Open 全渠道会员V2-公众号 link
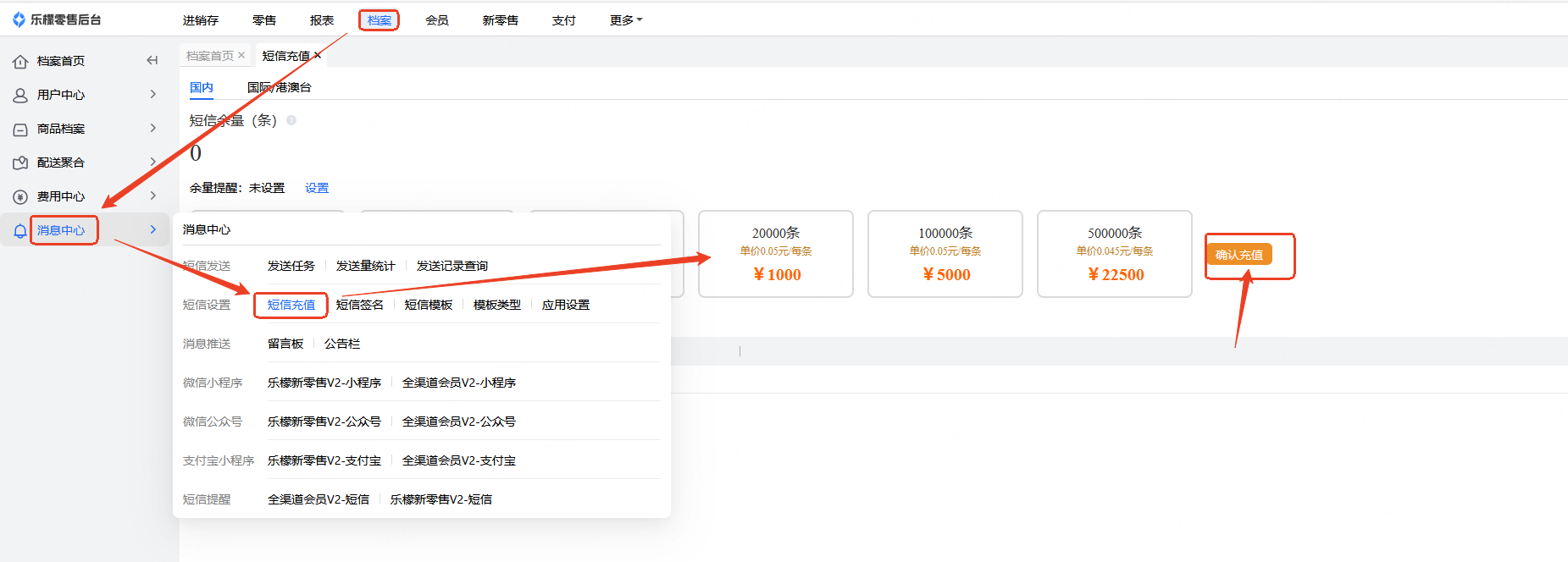 click(459, 421)
